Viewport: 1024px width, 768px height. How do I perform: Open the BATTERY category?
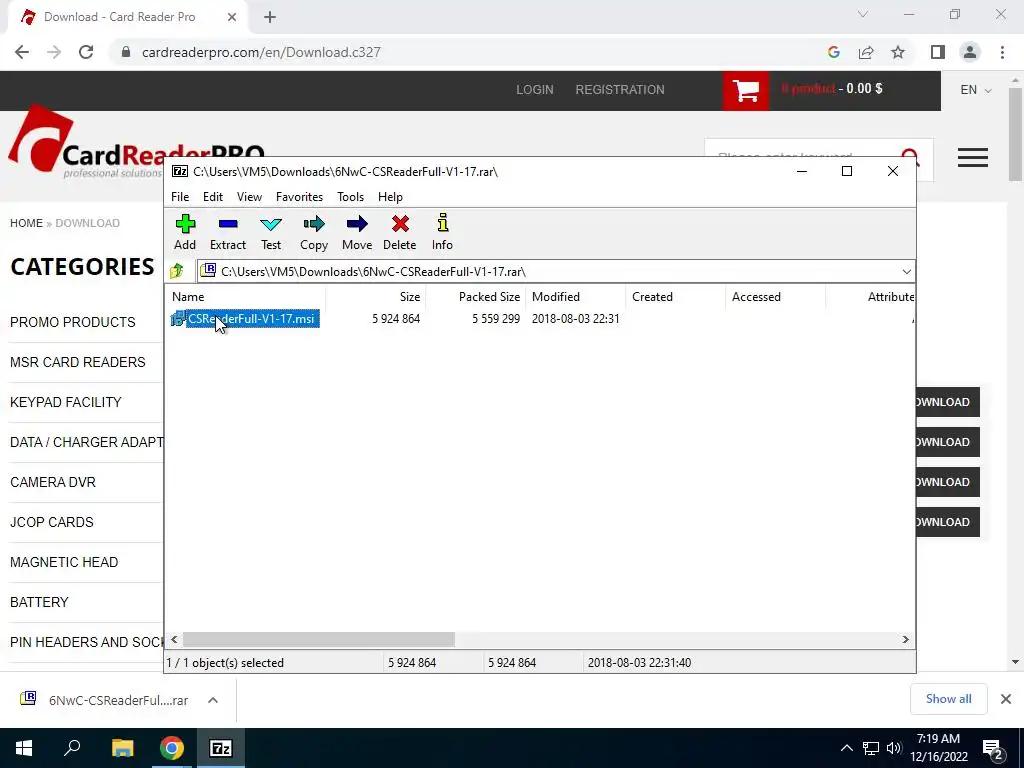coord(39,601)
